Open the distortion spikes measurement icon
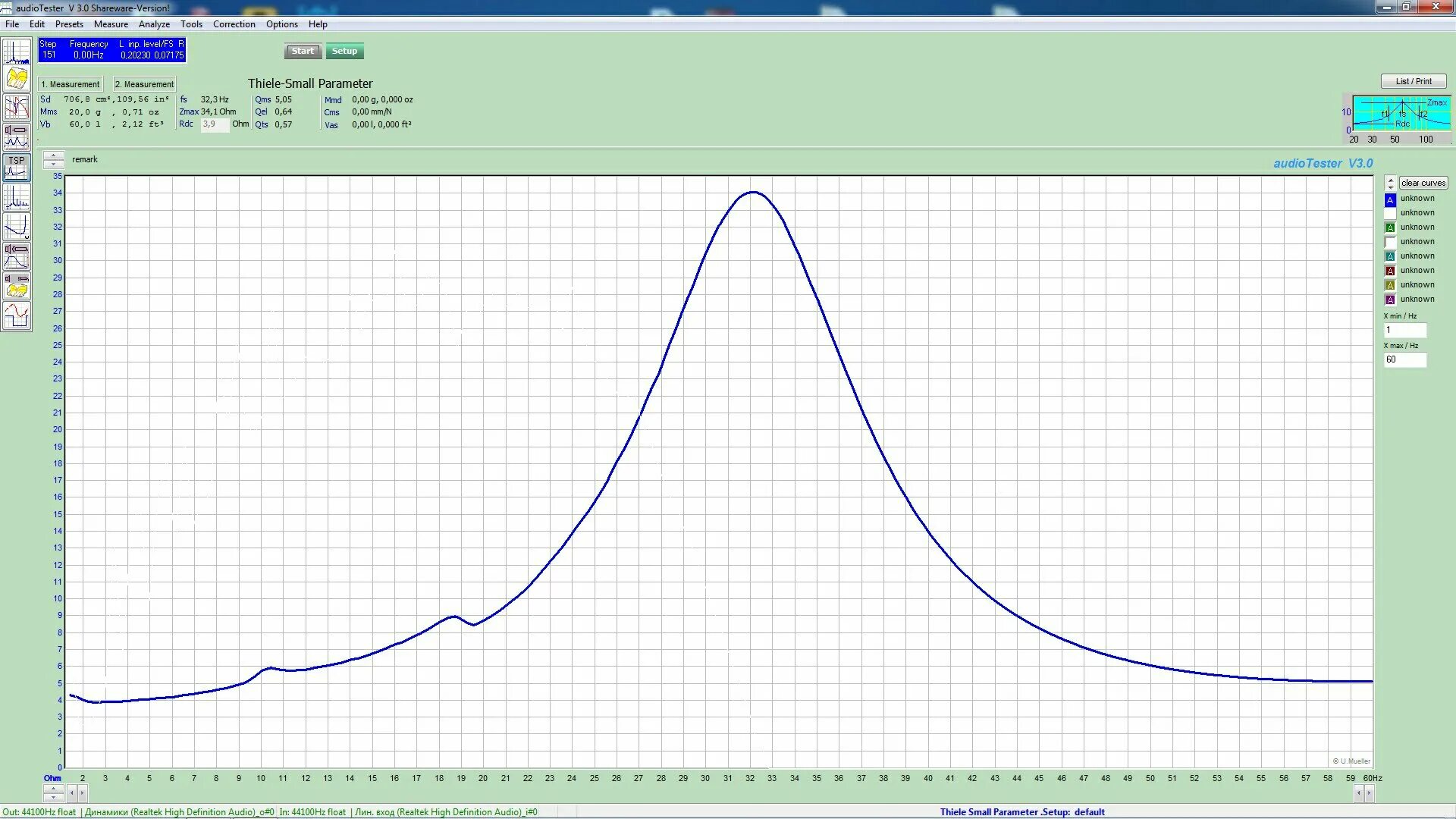The image size is (1456, 819). [x=16, y=196]
